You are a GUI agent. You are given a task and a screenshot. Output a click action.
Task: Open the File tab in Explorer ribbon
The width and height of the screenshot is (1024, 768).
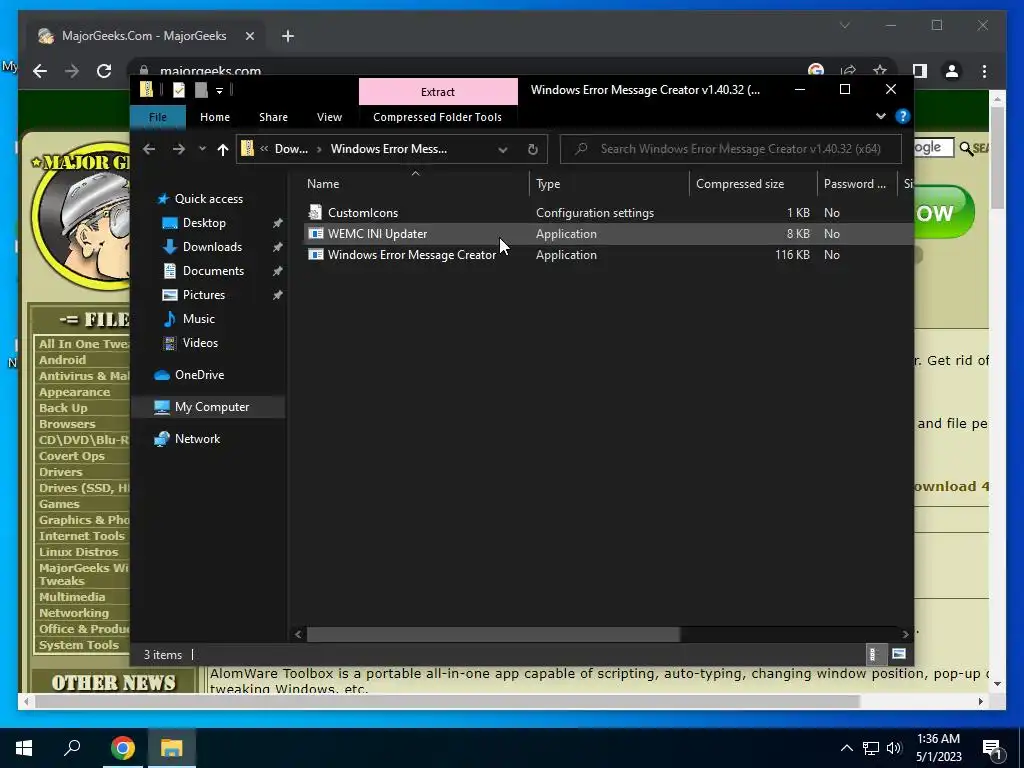click(157, 117)
